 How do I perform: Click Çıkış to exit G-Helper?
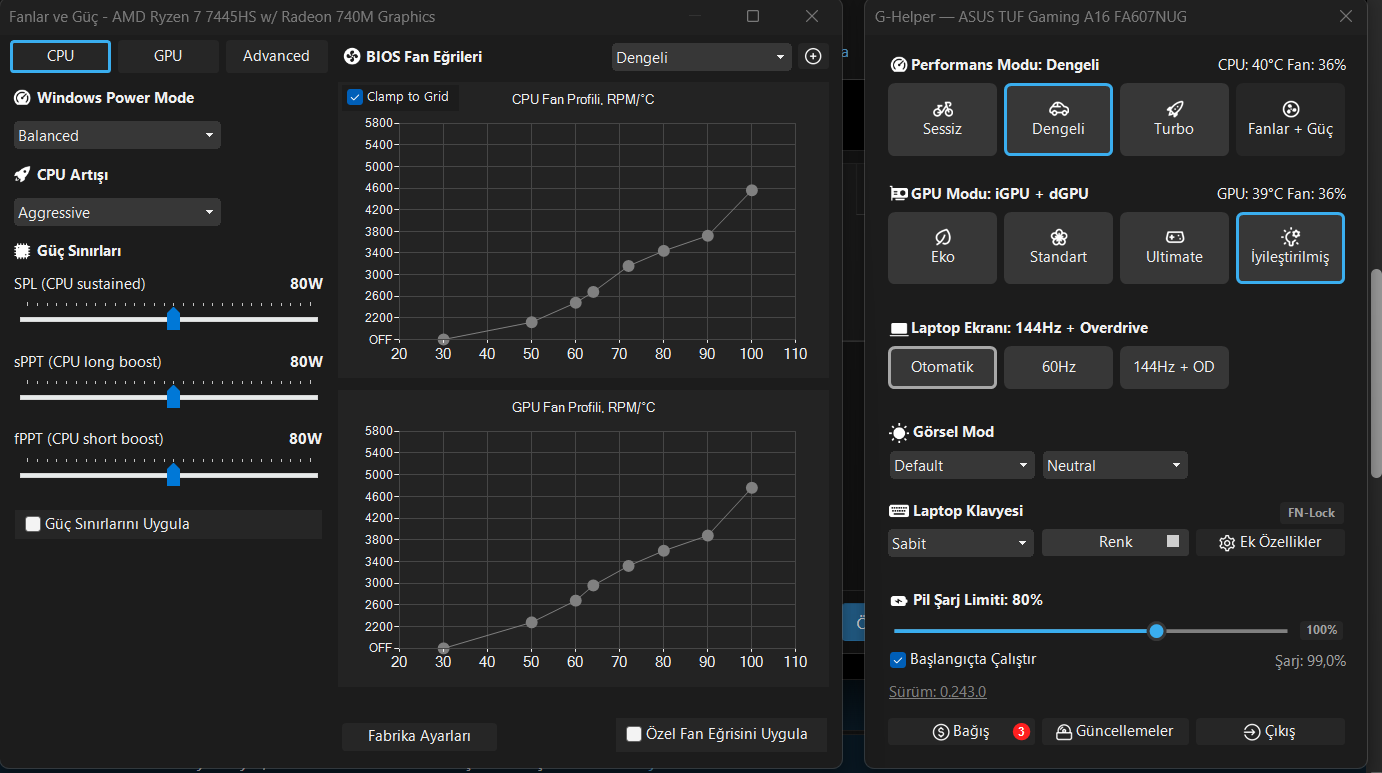(1270, 731)
